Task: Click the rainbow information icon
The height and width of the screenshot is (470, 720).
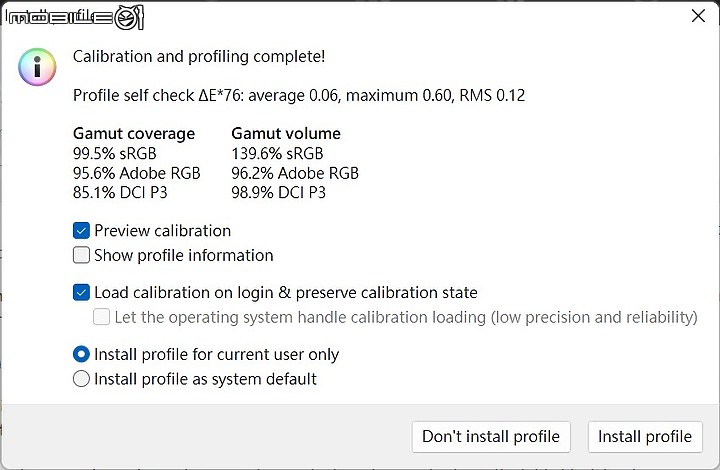Action: click(x=37, y=67)
